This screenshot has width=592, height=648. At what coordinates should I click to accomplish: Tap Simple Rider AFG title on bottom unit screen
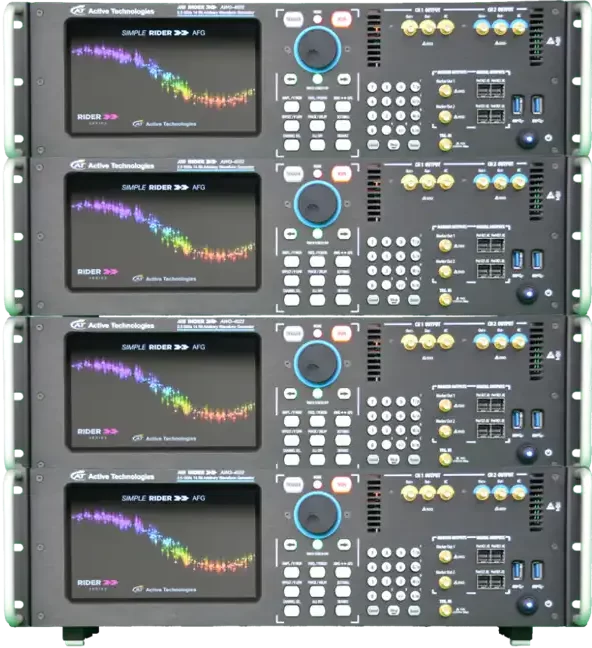[163, 498]
